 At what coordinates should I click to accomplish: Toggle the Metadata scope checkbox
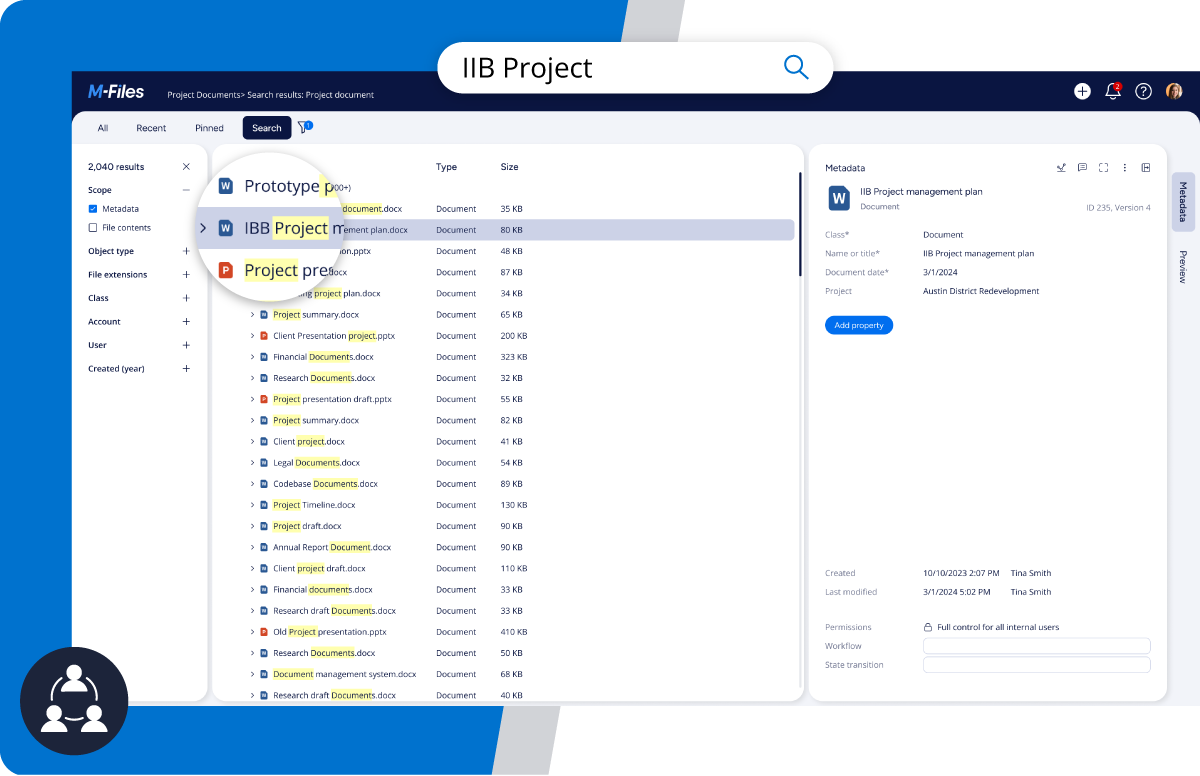coord(93,209)
